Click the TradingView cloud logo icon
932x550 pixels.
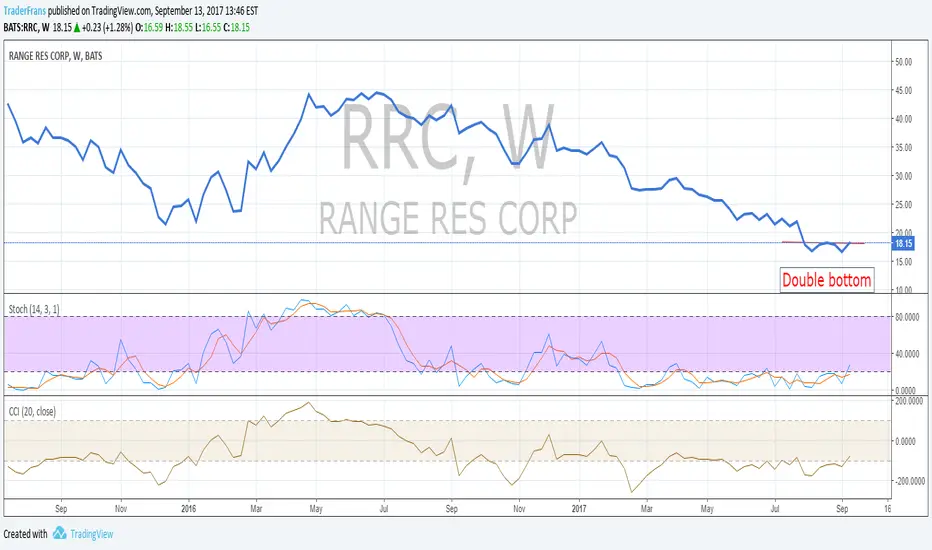tap(59, 533)
